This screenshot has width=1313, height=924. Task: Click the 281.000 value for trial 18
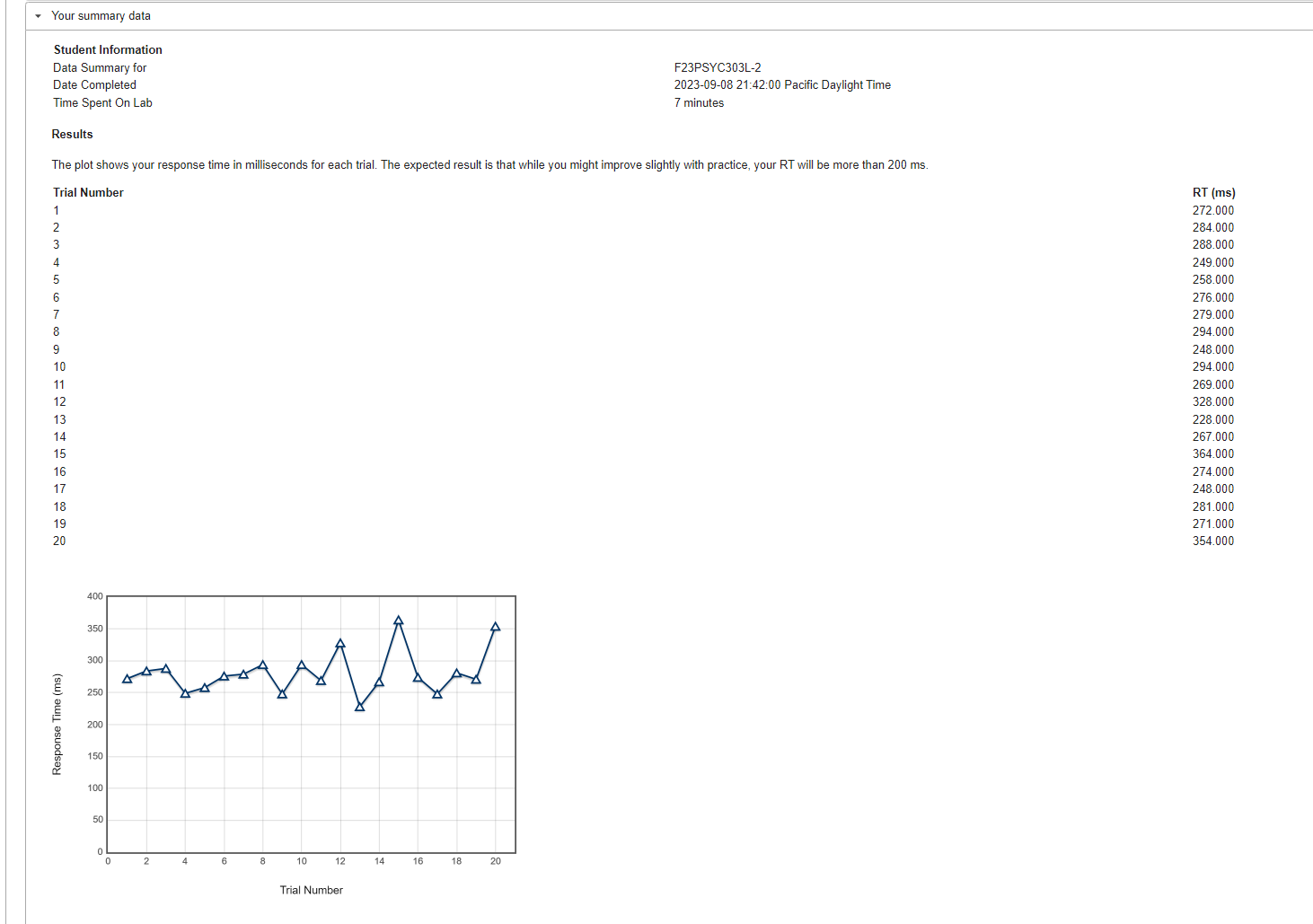1212,507
